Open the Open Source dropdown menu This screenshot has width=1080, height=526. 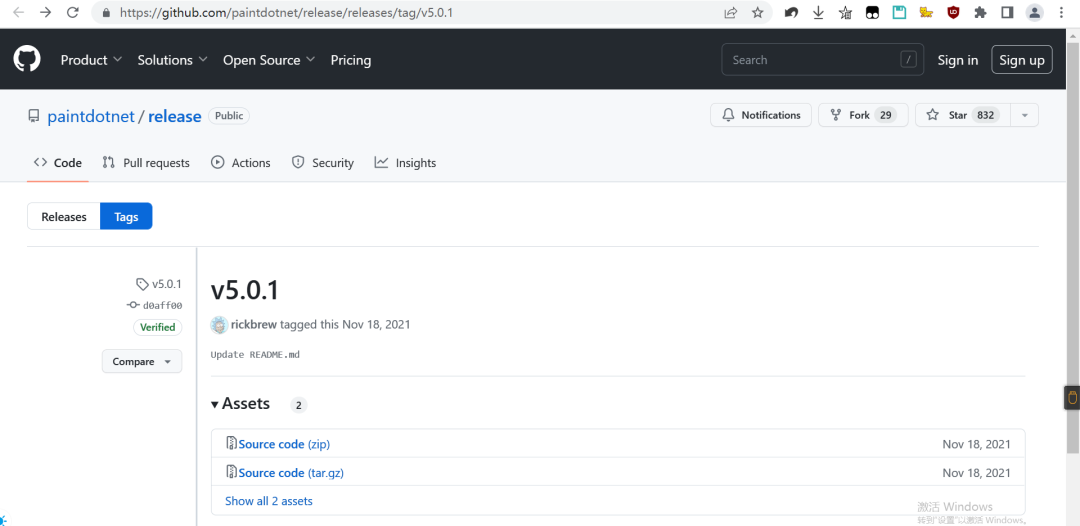[x=269, y=60]
